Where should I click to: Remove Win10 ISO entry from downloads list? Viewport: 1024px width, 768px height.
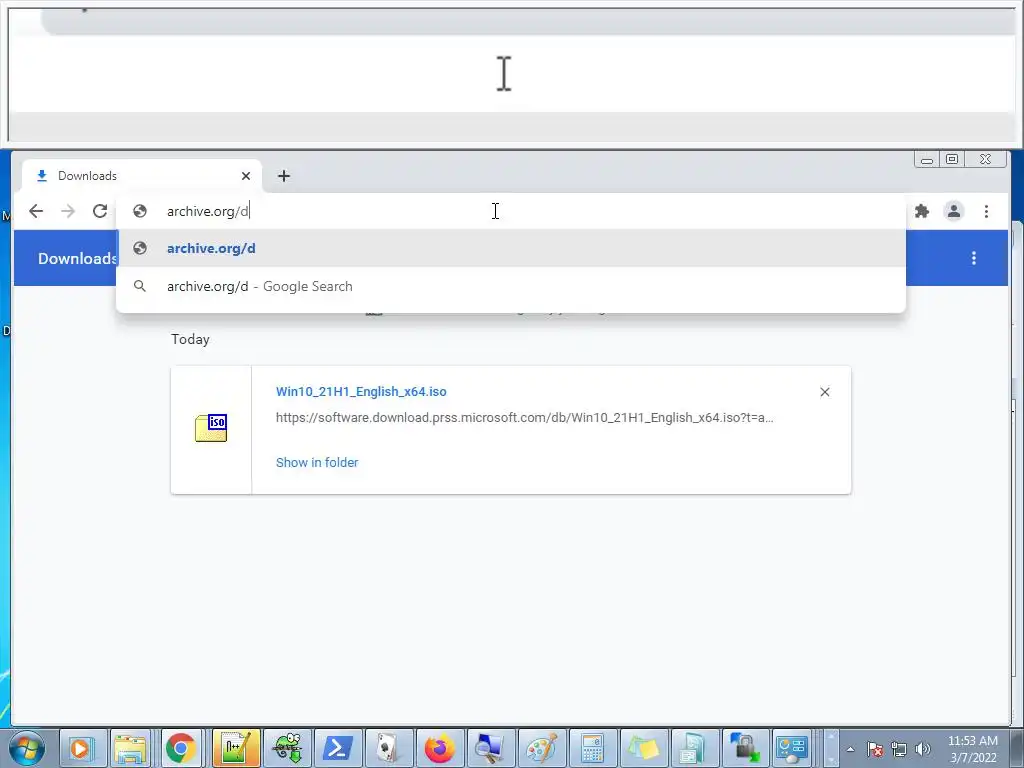[x=825, y=392]
